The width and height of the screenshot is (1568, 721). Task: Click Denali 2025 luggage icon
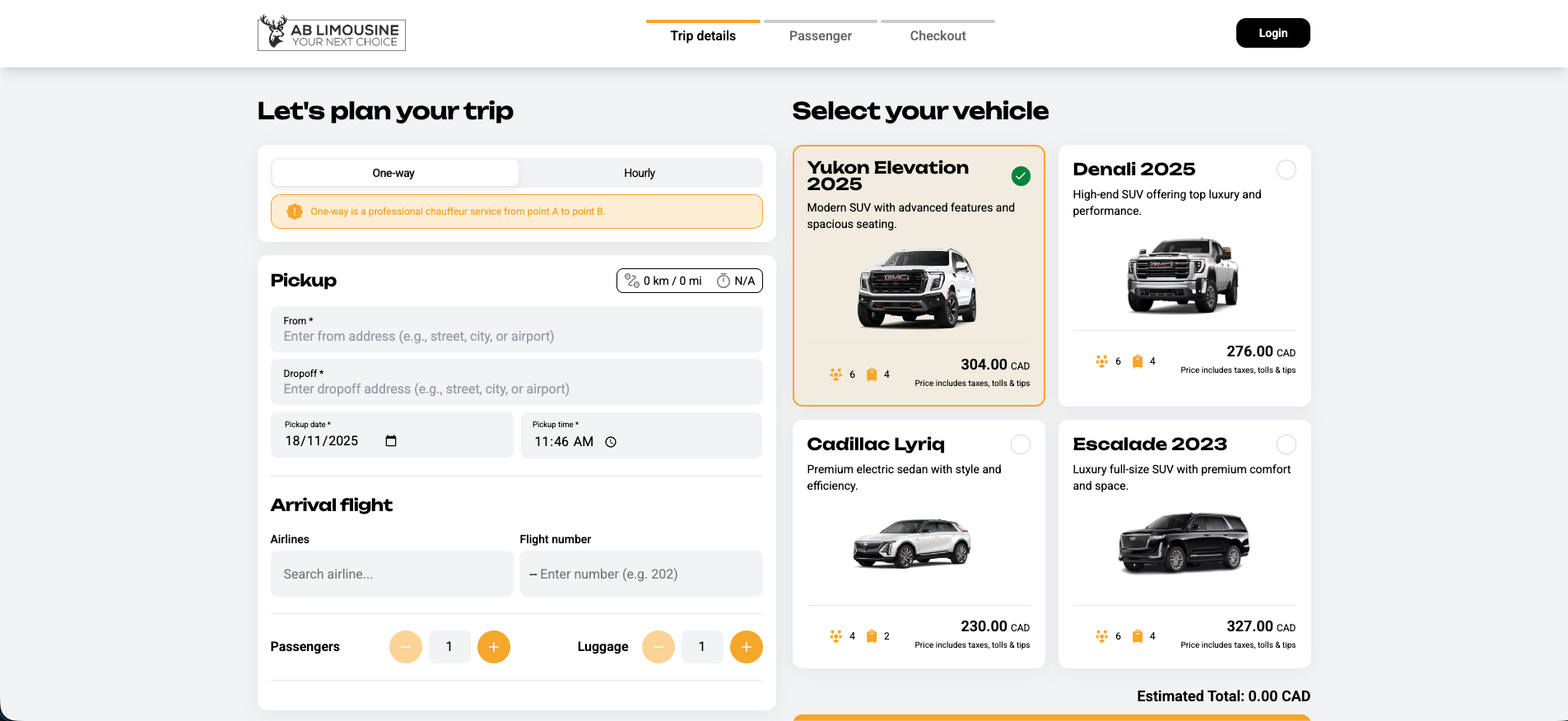(x=1138, y=361)
